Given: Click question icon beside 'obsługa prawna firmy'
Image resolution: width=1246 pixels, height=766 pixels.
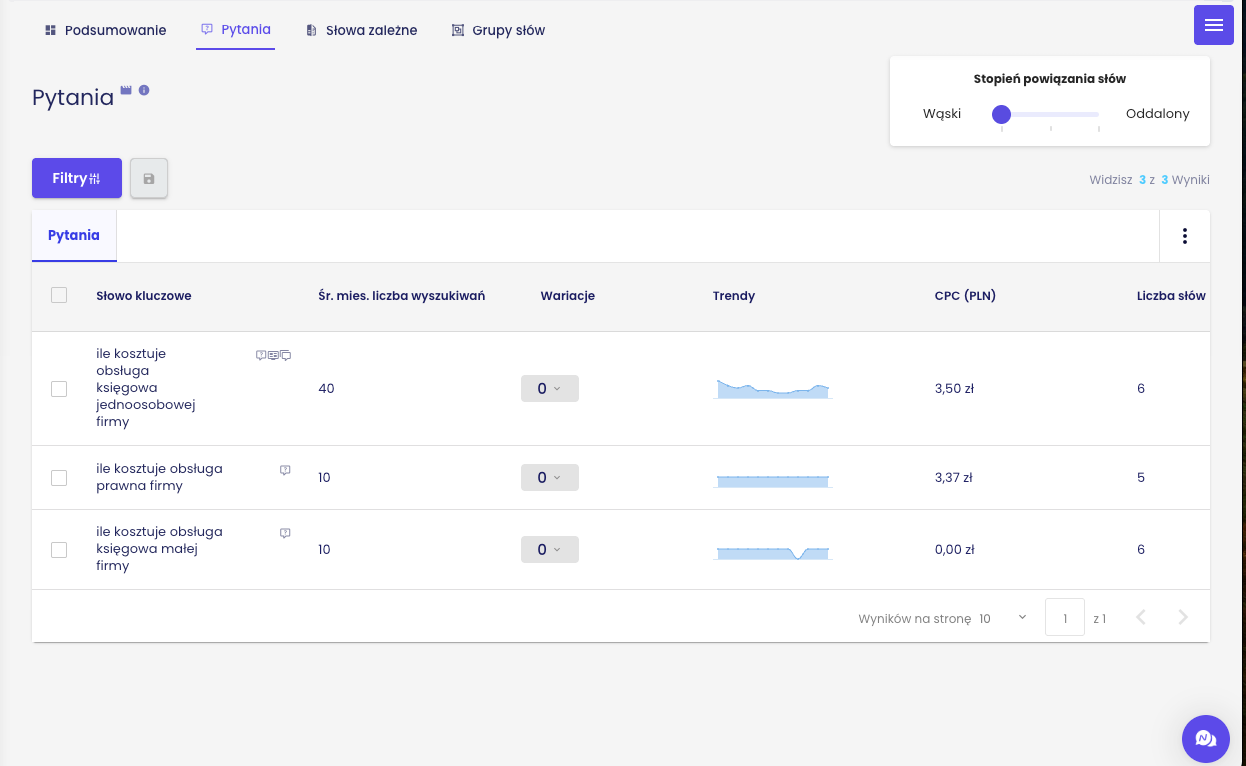Looking at the screenshot, I should click(285, 470).
